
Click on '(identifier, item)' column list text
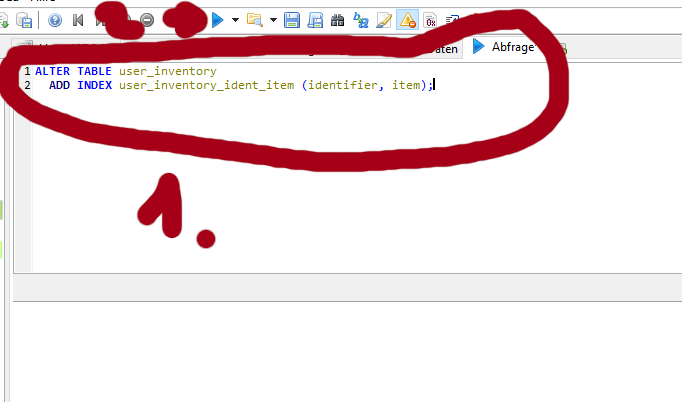coord(364,85)
